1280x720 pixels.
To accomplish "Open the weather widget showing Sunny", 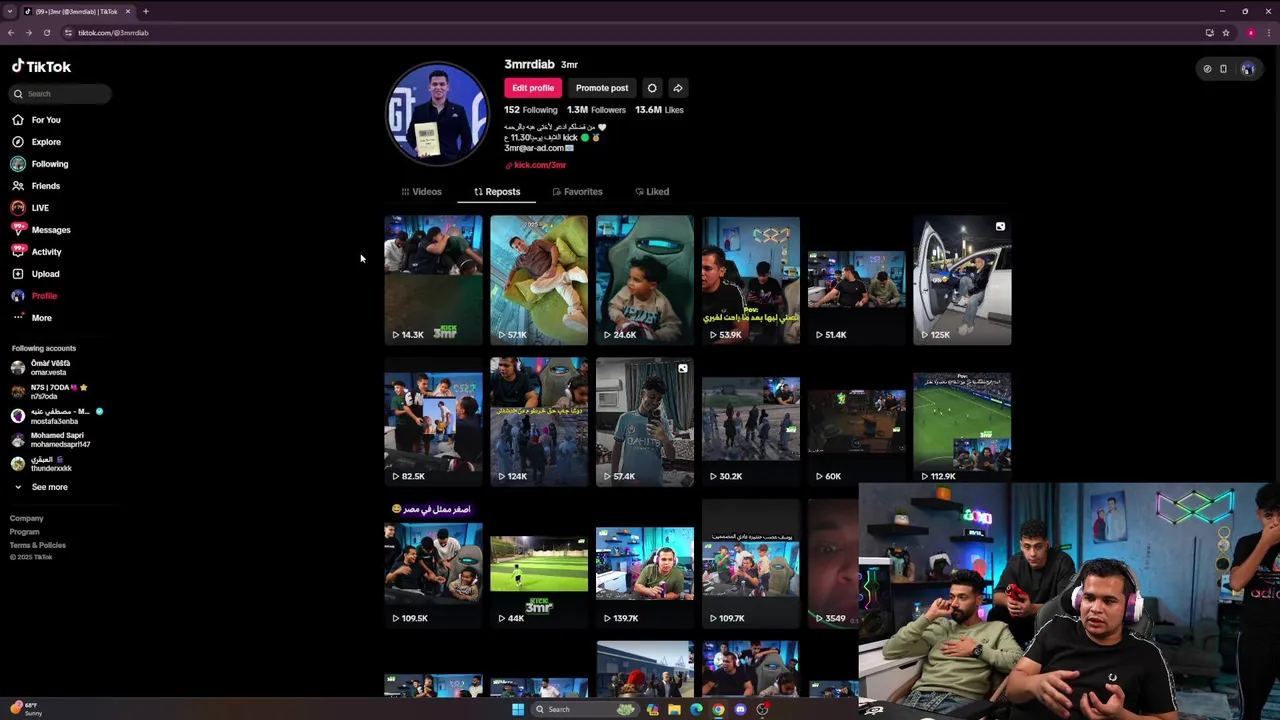I will point(25,709).
